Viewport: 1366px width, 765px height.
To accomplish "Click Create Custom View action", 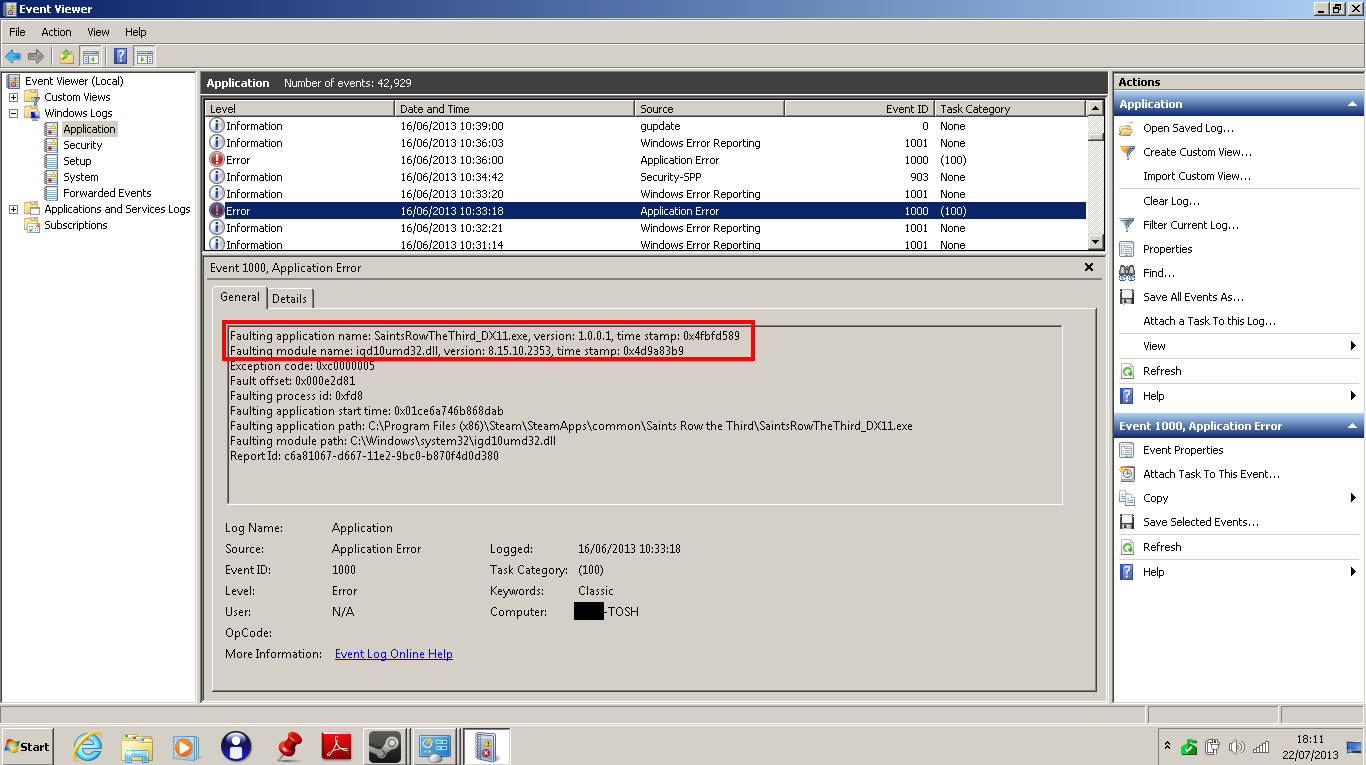I will pos(1197,152).
